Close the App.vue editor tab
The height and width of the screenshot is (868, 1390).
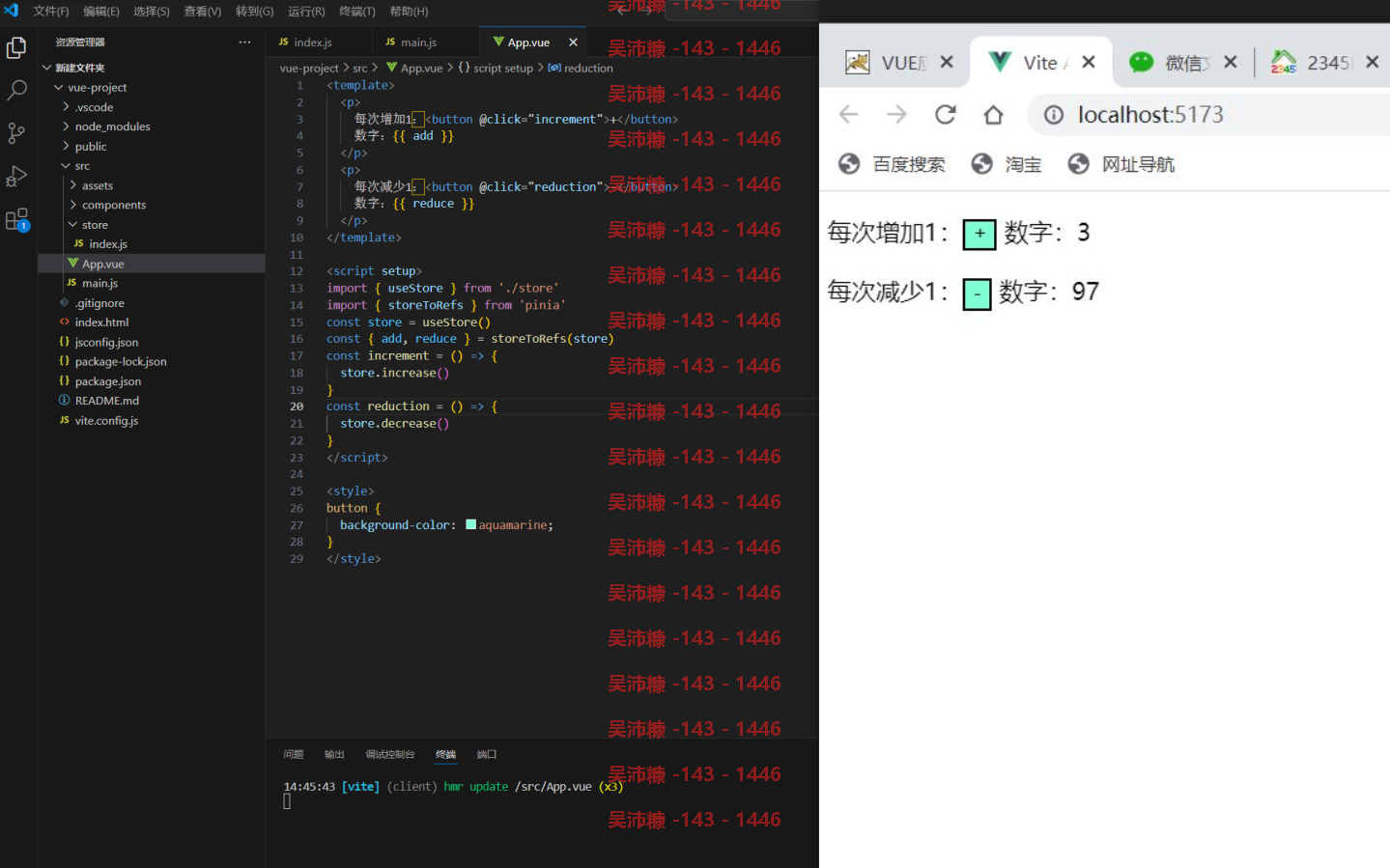point(573,42)
